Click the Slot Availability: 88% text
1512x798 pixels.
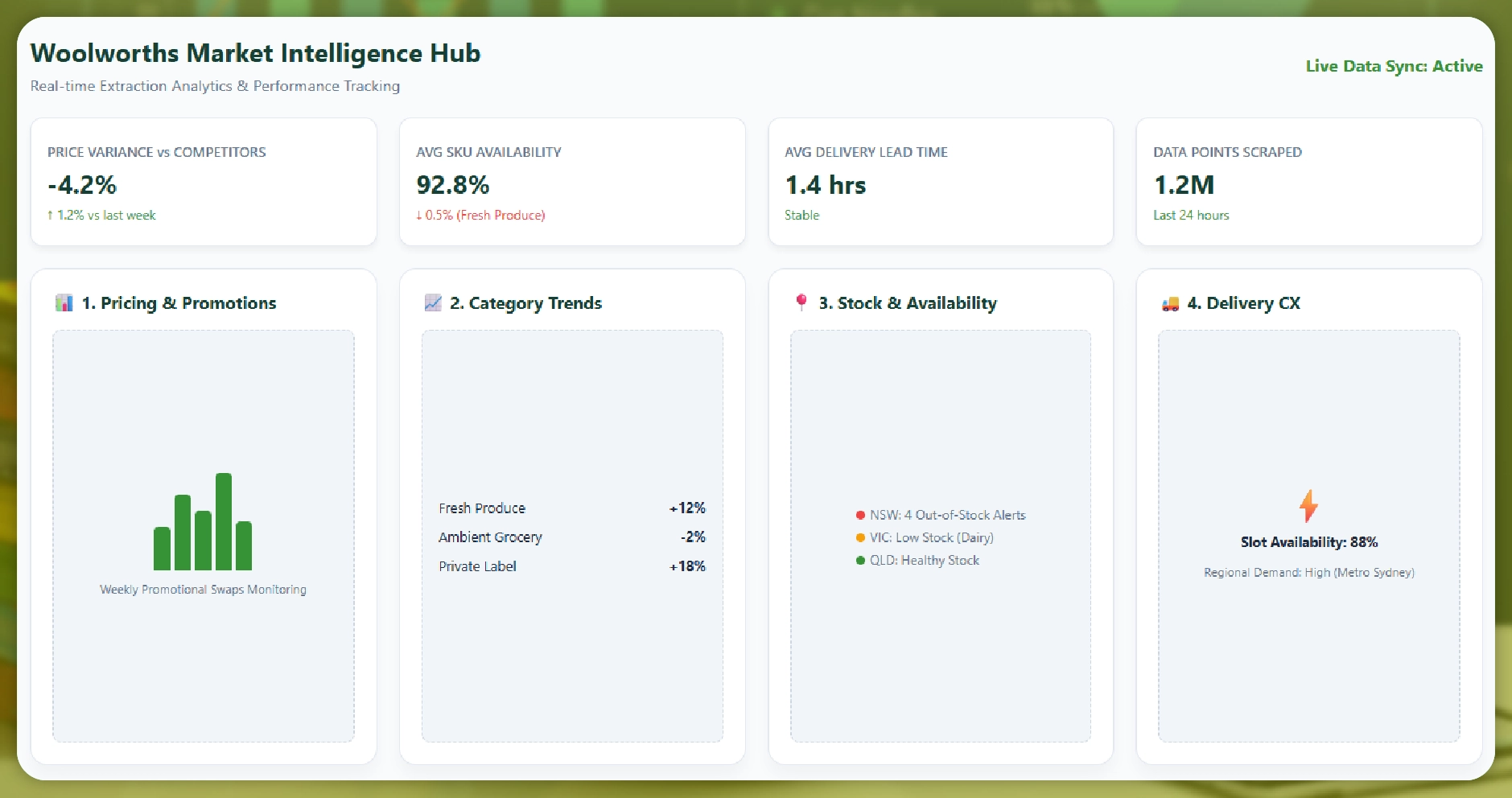pyautogui.click(x=1308, y=542)
